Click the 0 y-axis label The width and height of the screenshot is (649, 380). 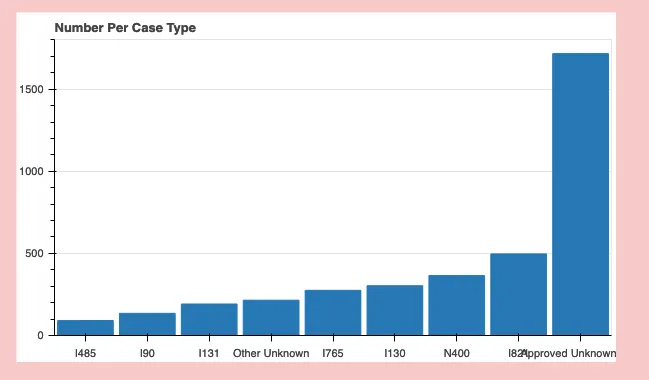(40, 335)
